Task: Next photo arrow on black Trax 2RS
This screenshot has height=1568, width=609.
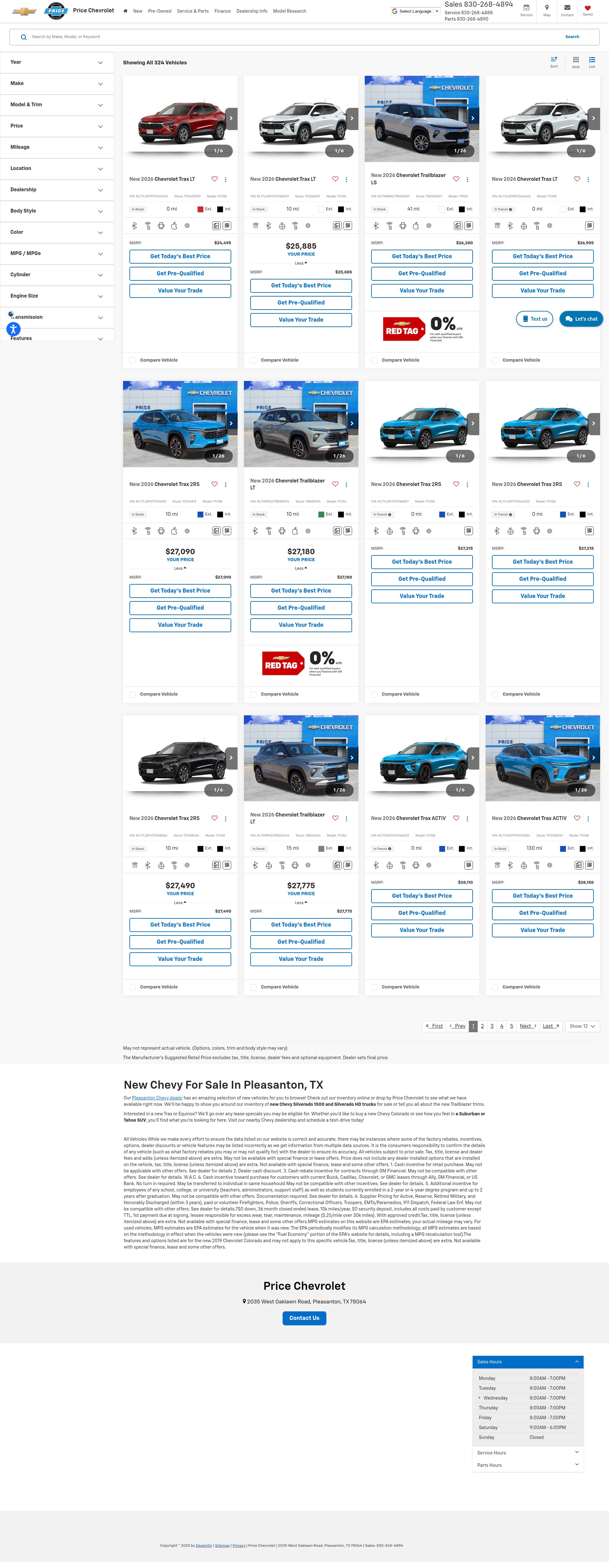Action: click(231, 758)
